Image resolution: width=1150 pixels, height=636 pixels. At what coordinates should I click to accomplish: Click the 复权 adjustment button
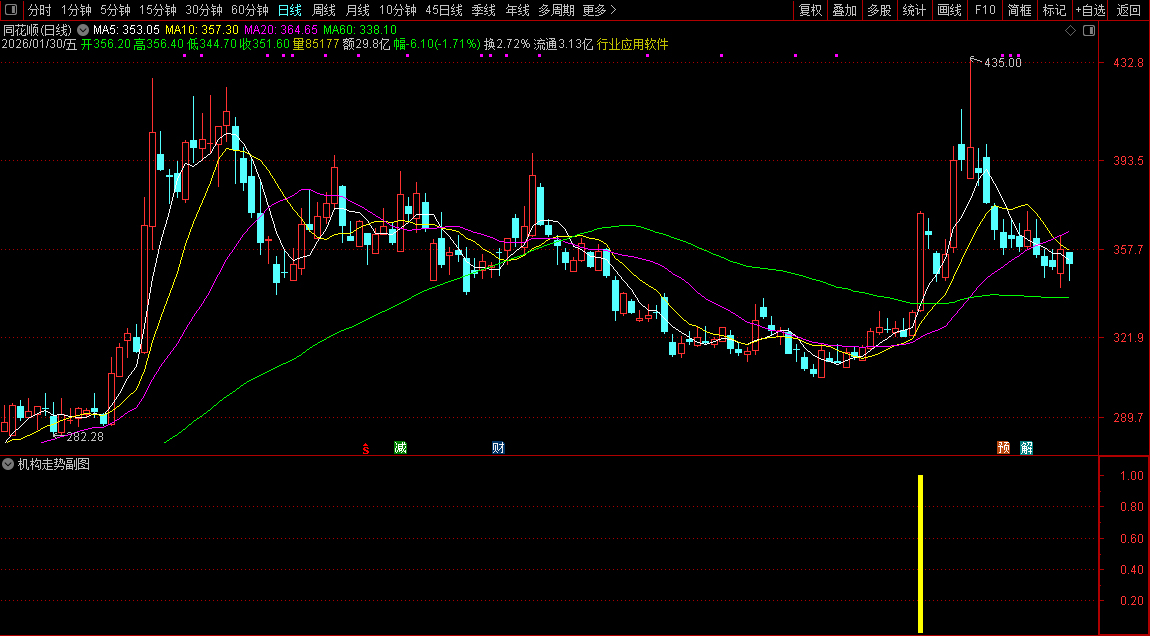pyautogui.click(x=810, y=10)
